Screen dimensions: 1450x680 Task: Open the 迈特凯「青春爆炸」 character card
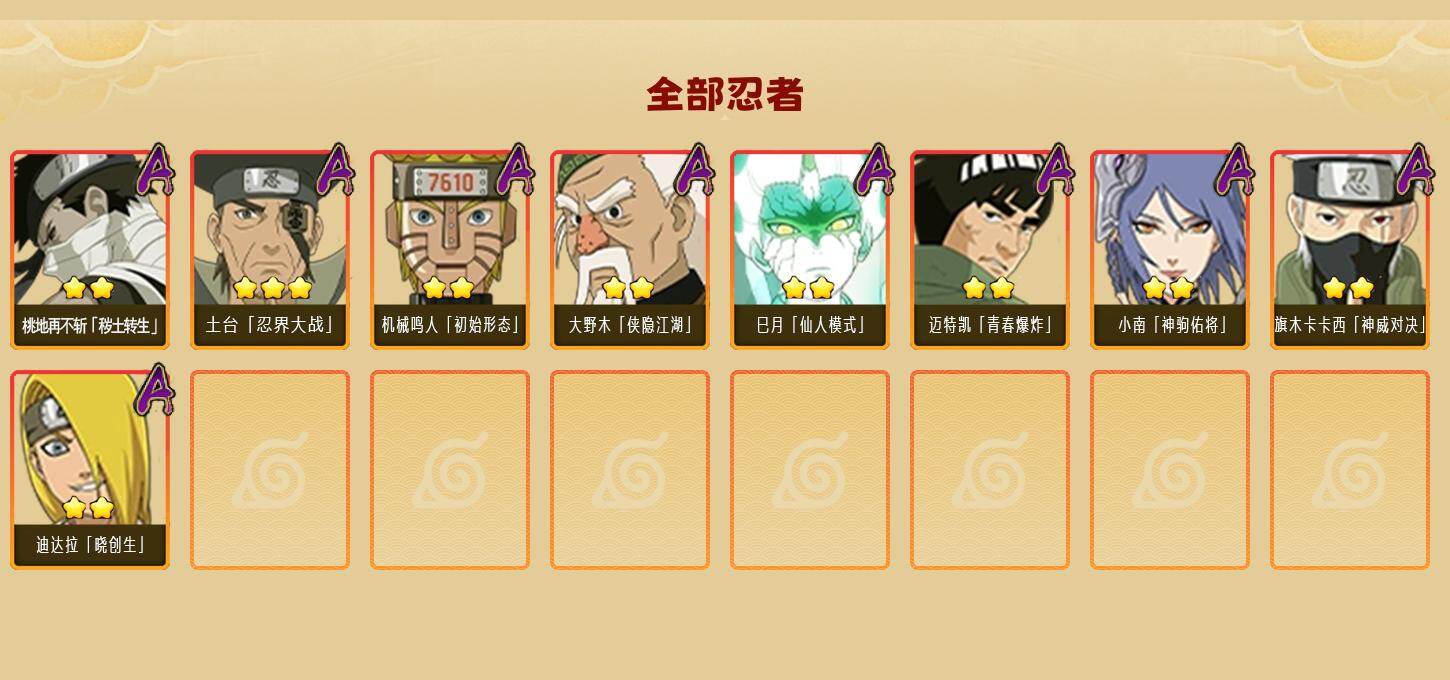tap(990, 250)
